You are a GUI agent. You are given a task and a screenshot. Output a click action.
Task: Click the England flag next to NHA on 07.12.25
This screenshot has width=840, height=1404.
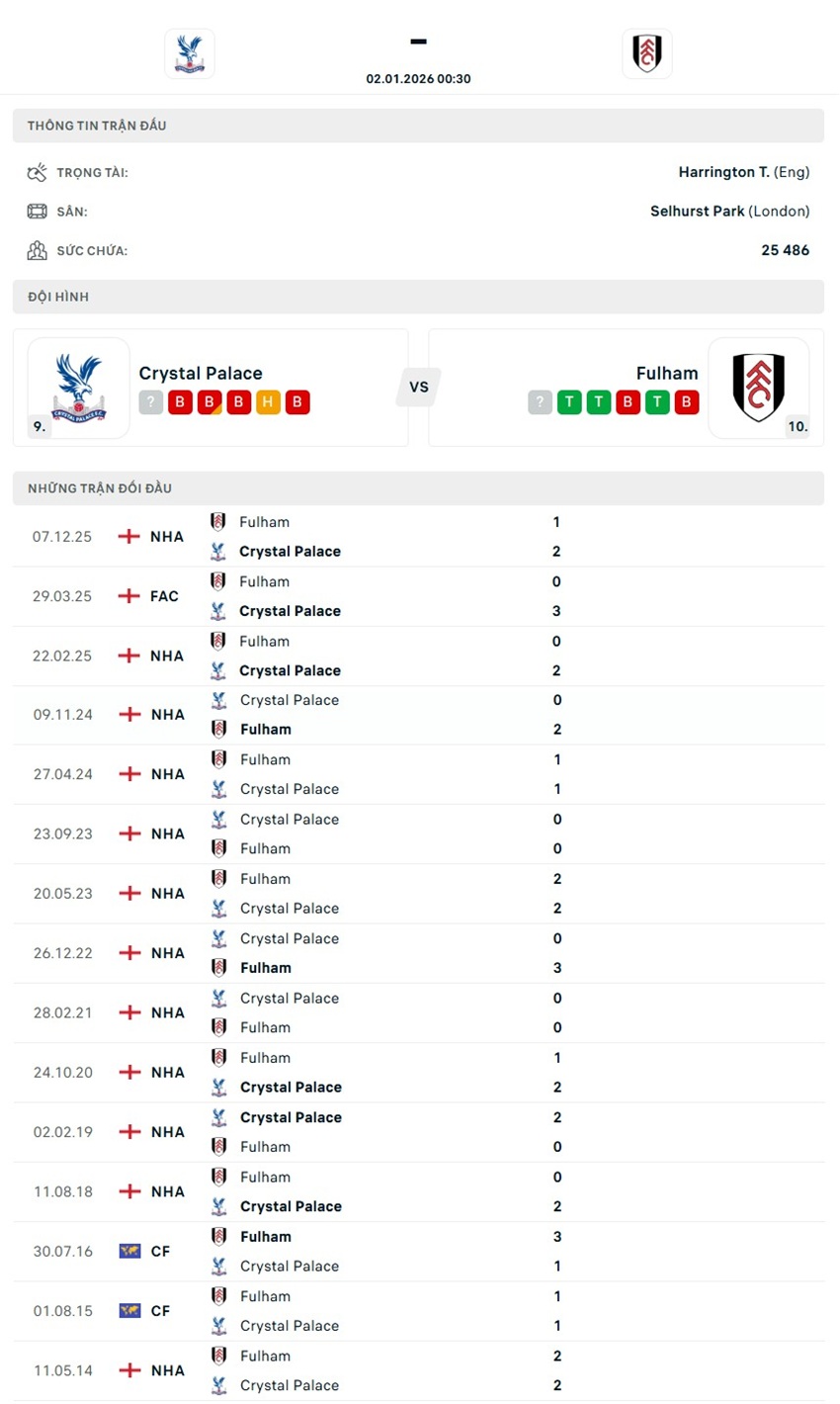point(126,536)
